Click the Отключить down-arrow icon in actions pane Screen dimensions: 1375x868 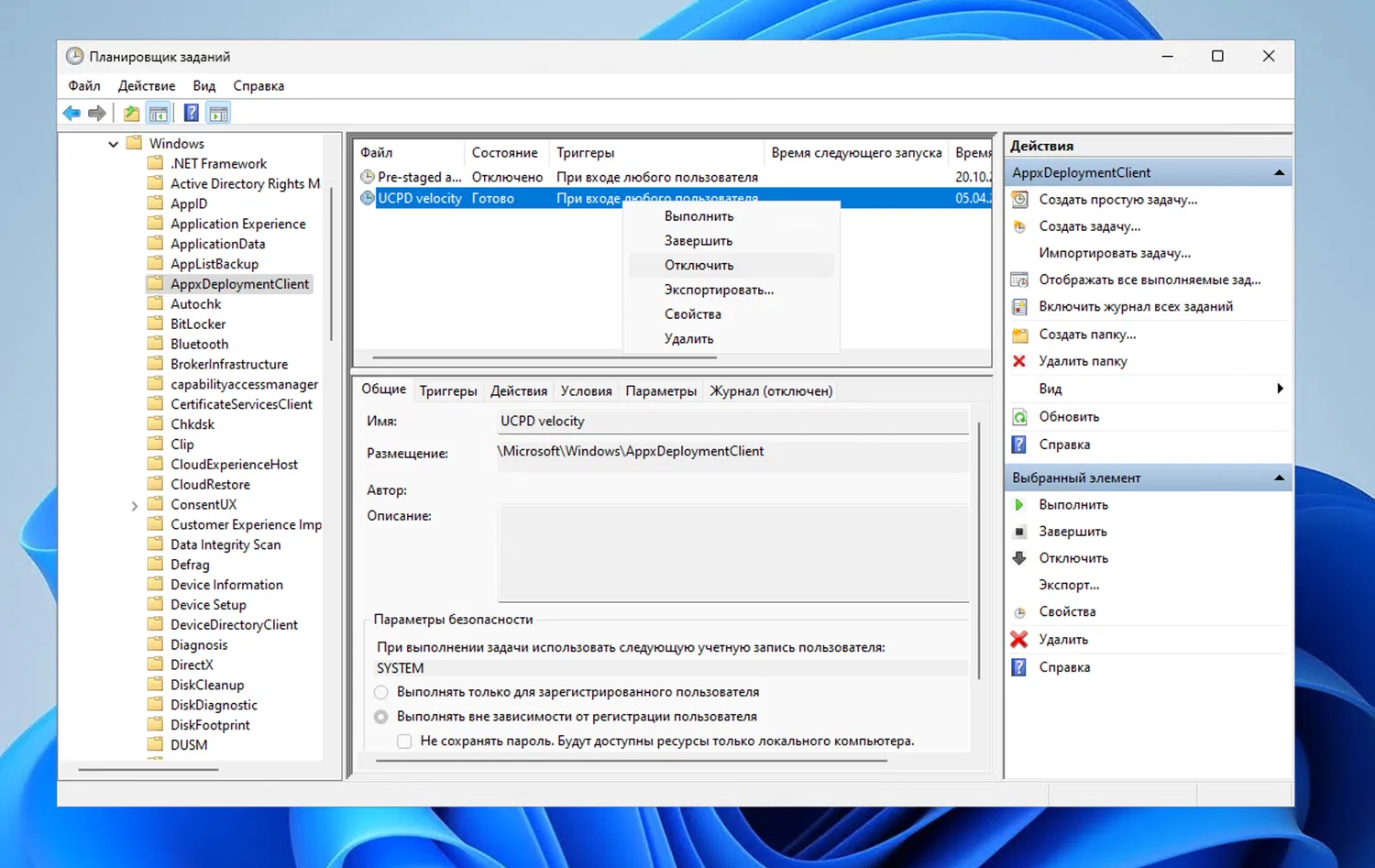coord(1018,558)
